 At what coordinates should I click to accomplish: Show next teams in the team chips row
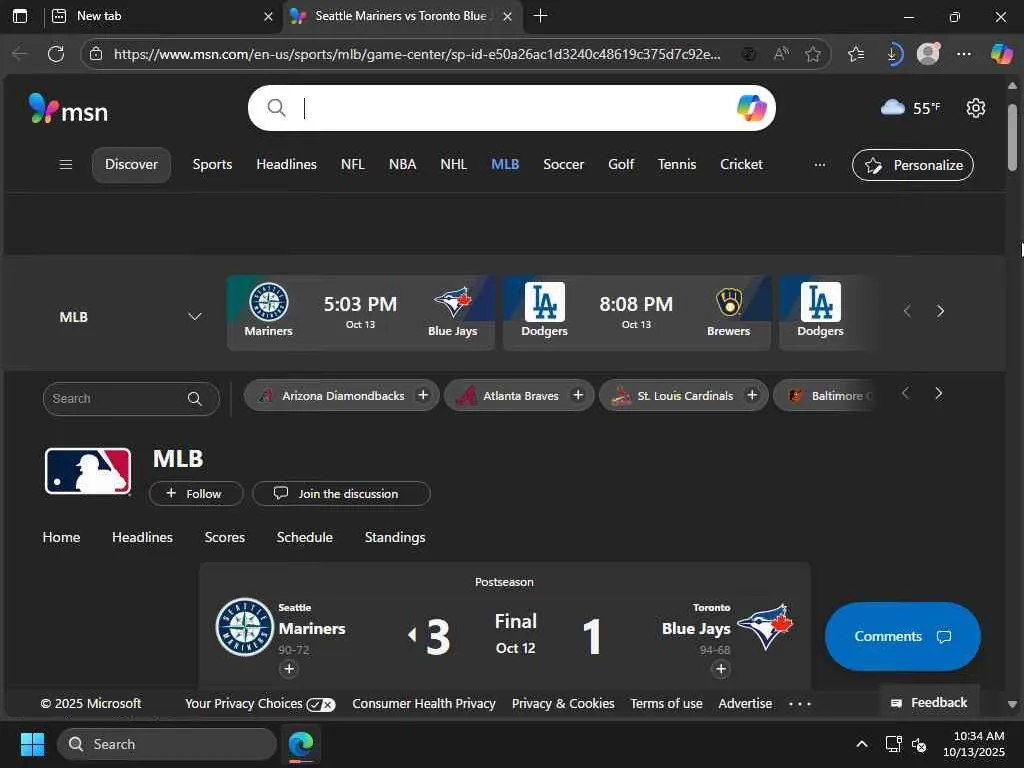point(938,393)
